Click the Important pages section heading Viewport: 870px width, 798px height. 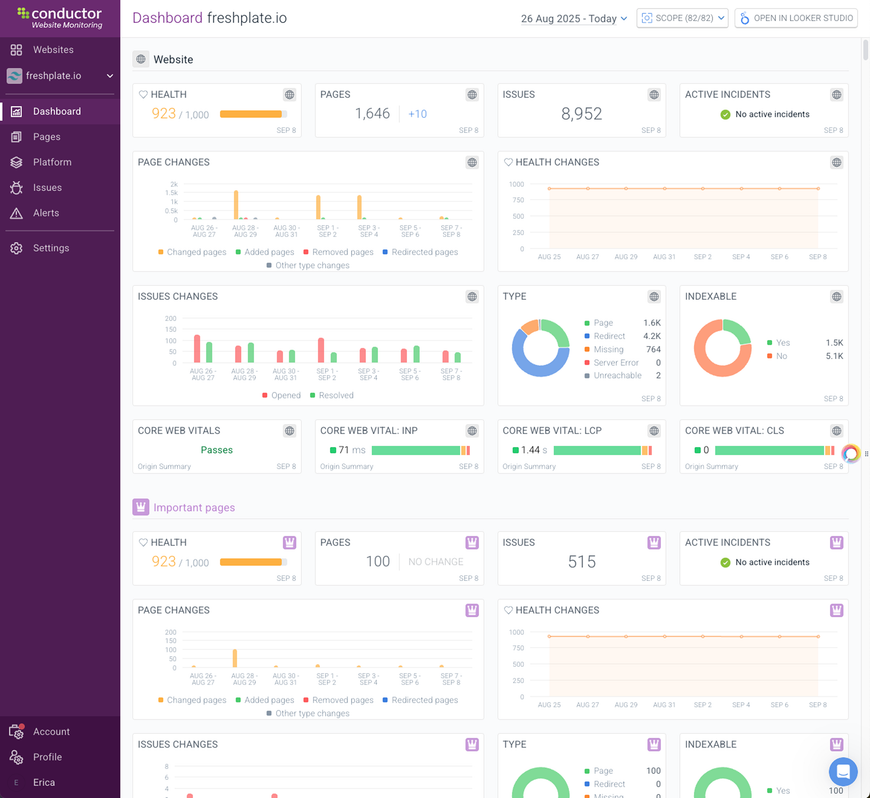(194, 508)
